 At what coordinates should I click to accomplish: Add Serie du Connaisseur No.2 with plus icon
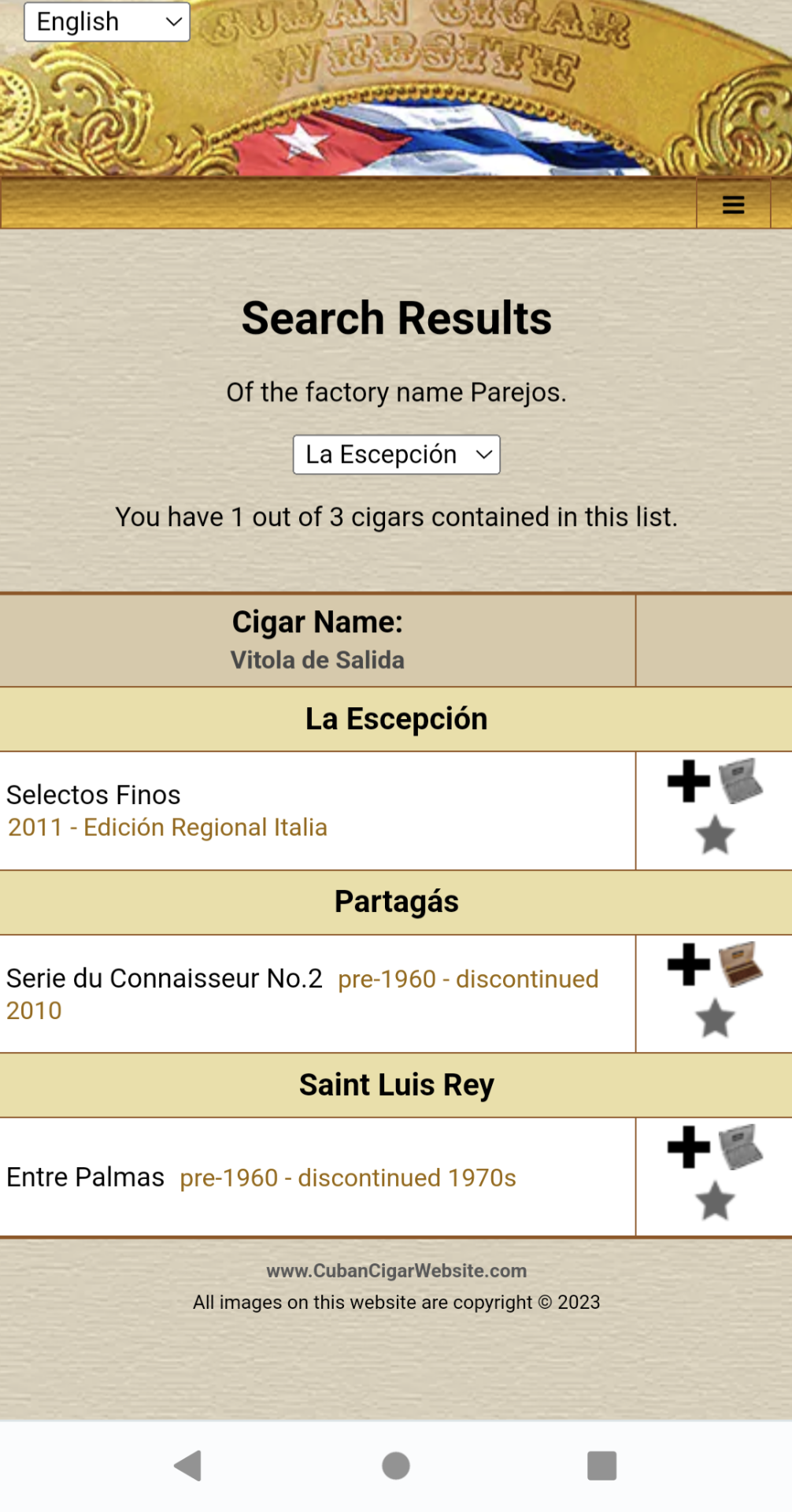(x=689, y=965)
